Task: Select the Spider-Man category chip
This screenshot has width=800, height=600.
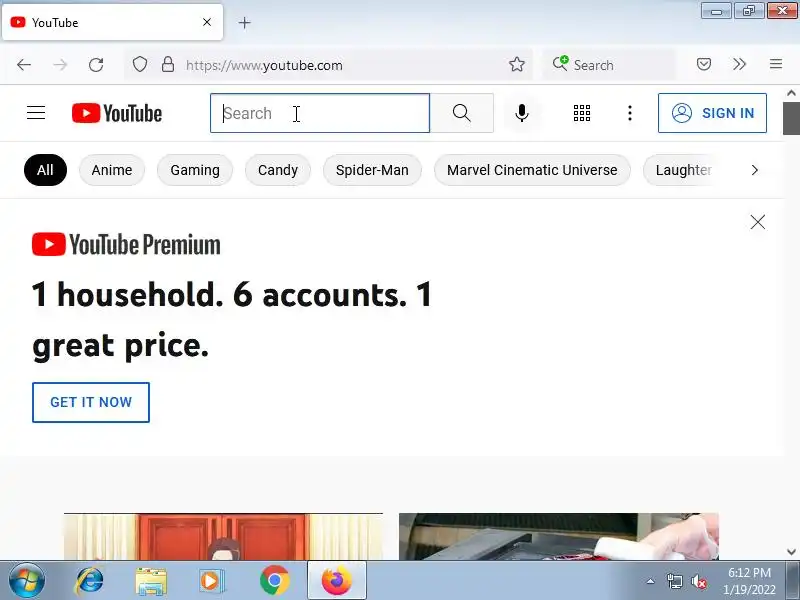Action: click(372, 170)
